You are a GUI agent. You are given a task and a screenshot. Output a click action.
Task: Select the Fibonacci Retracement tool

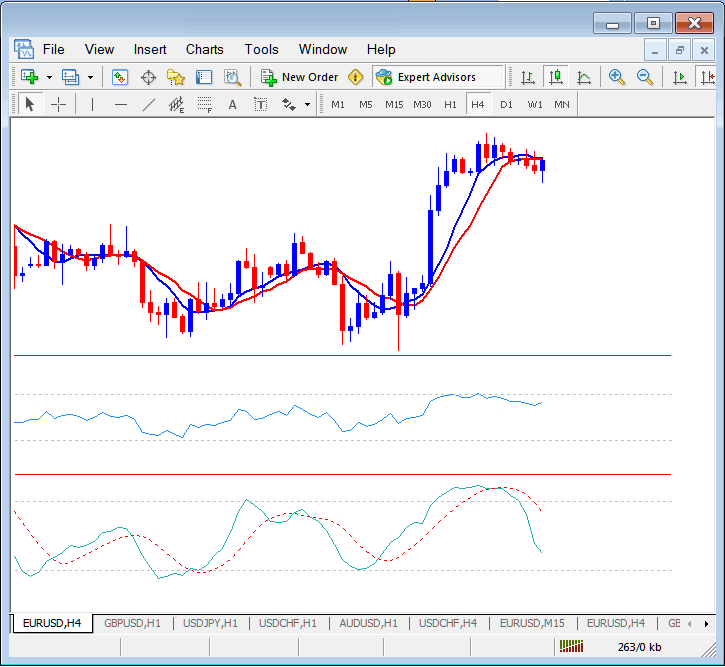[x=204, y=104]
